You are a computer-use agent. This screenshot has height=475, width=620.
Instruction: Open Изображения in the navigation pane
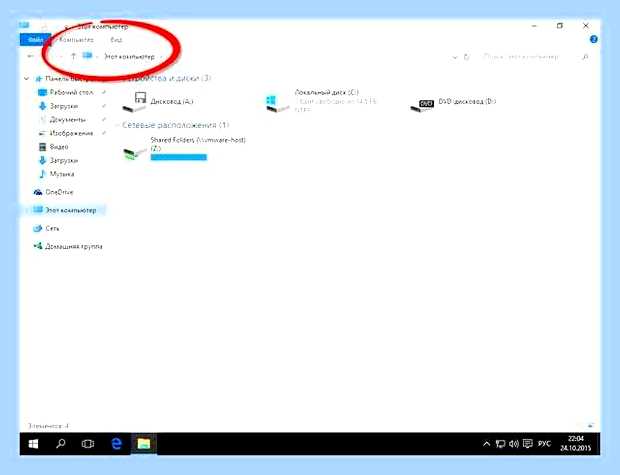pyautogui.click(x=71, y=133)
